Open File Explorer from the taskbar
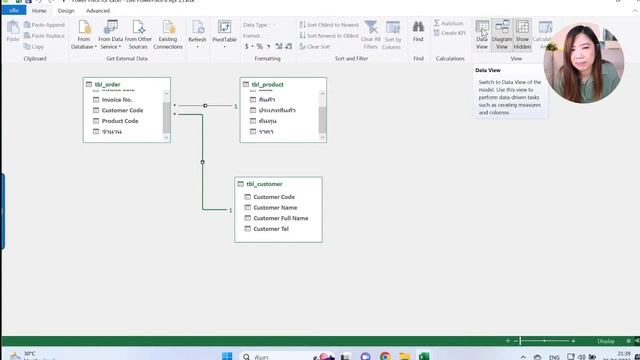The width and height of the screenshot is (640, 360). (404, 356)
